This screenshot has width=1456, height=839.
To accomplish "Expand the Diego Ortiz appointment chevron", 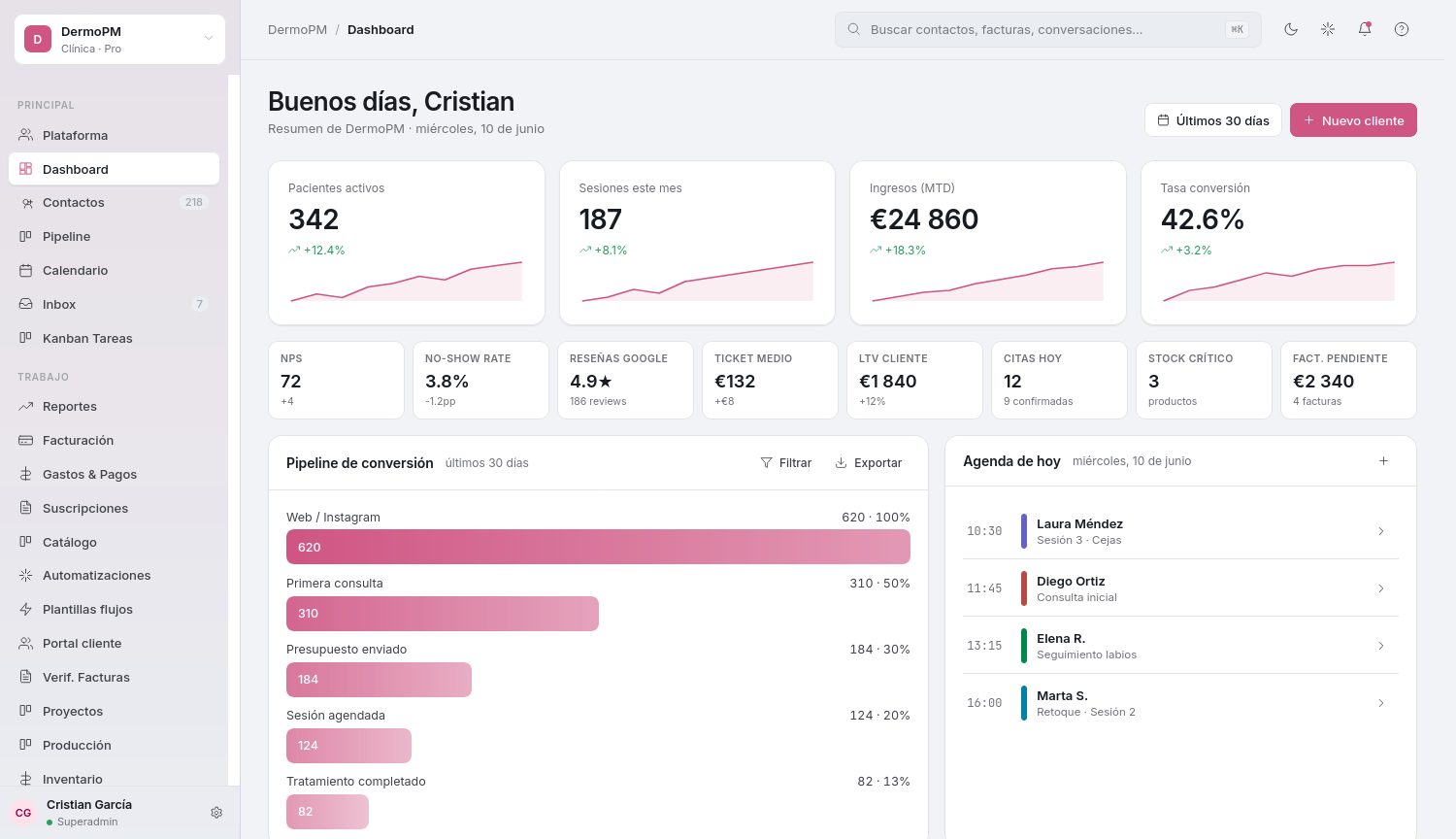I will [x=1381, y=588].
